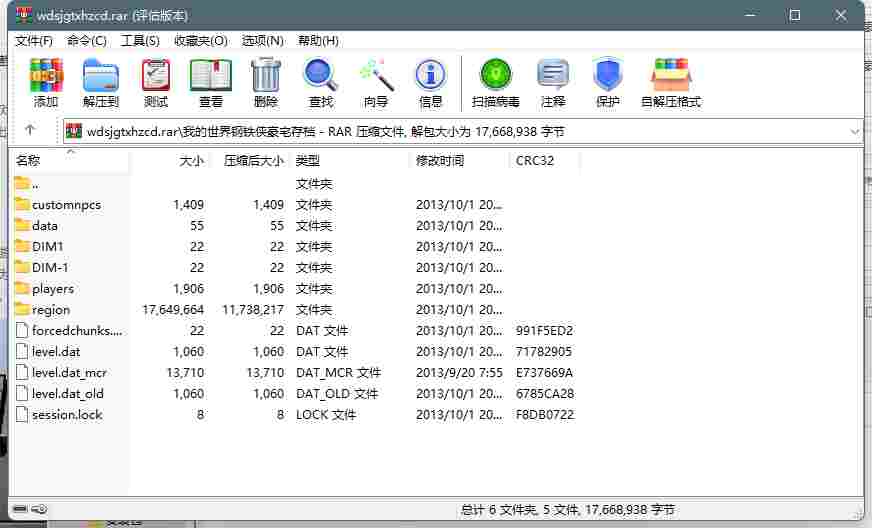Show archive Info (信息) icon
Screen dimensions: 872x528
point(430,76)
